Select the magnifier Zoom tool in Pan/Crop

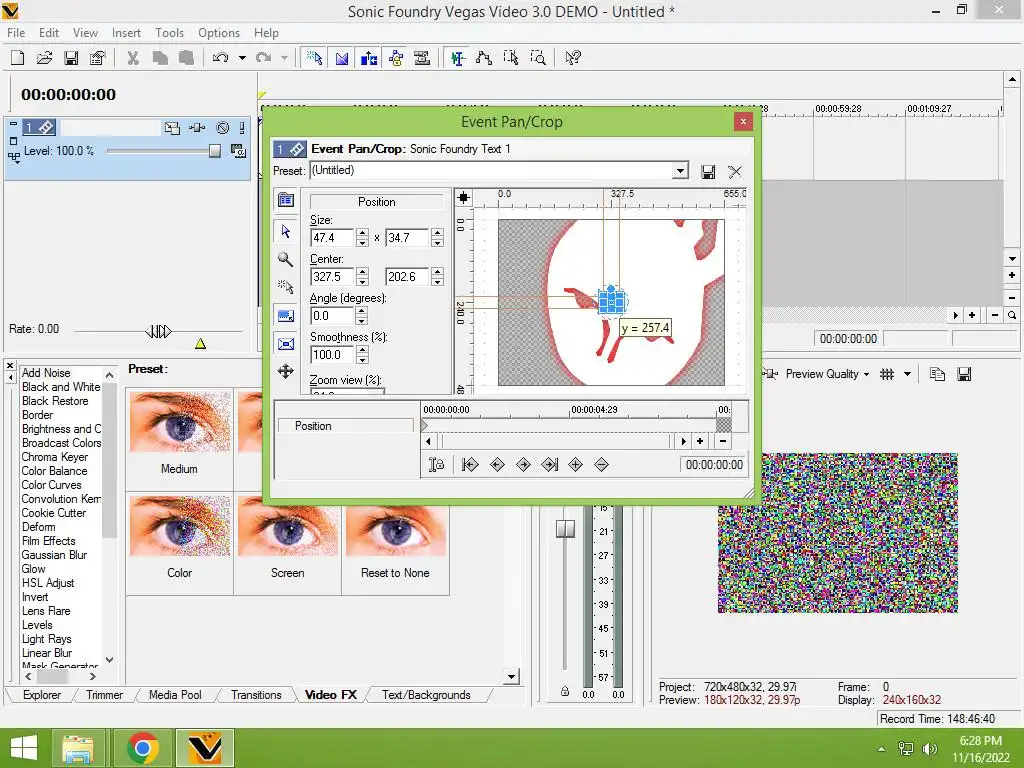tap(285, 259)
